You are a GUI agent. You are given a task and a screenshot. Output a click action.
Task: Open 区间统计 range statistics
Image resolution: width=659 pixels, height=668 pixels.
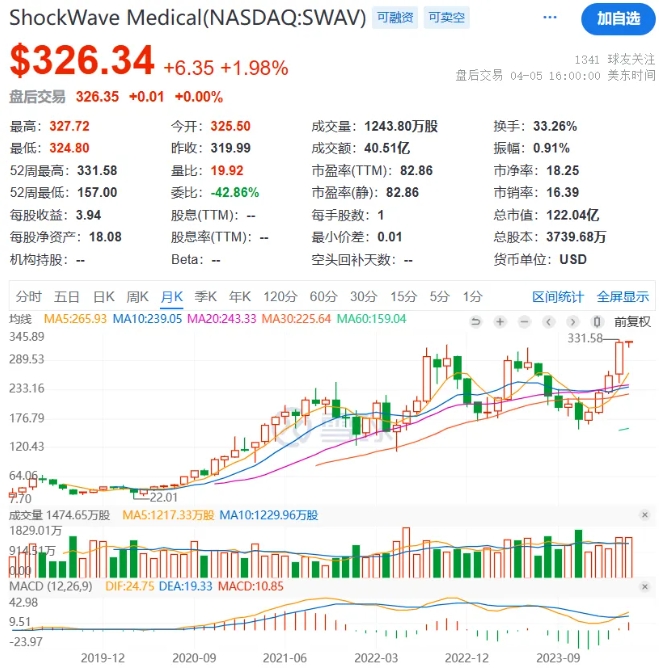tap(558, 297)
